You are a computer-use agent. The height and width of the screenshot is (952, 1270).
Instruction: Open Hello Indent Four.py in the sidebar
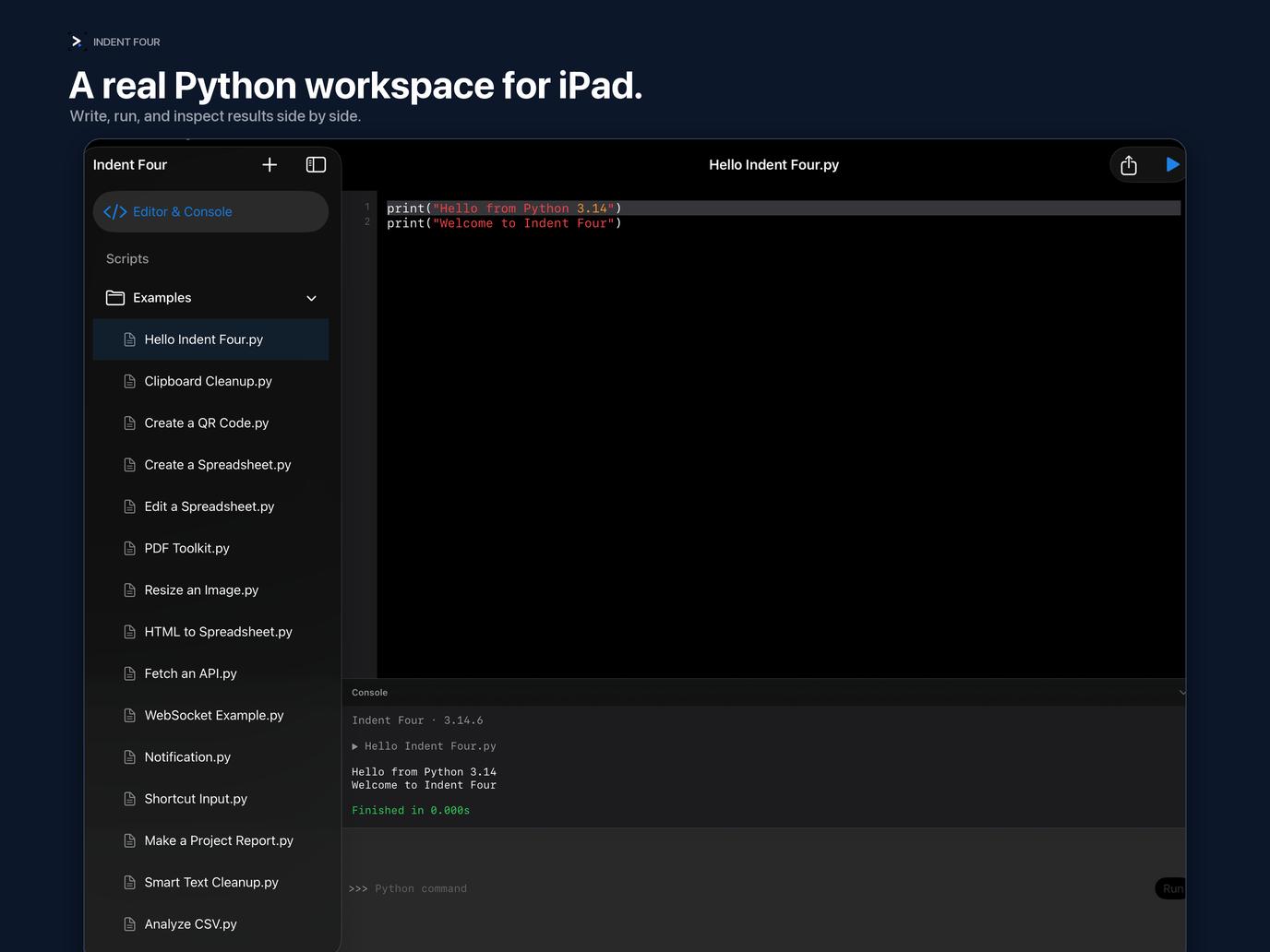coord(210,339)
